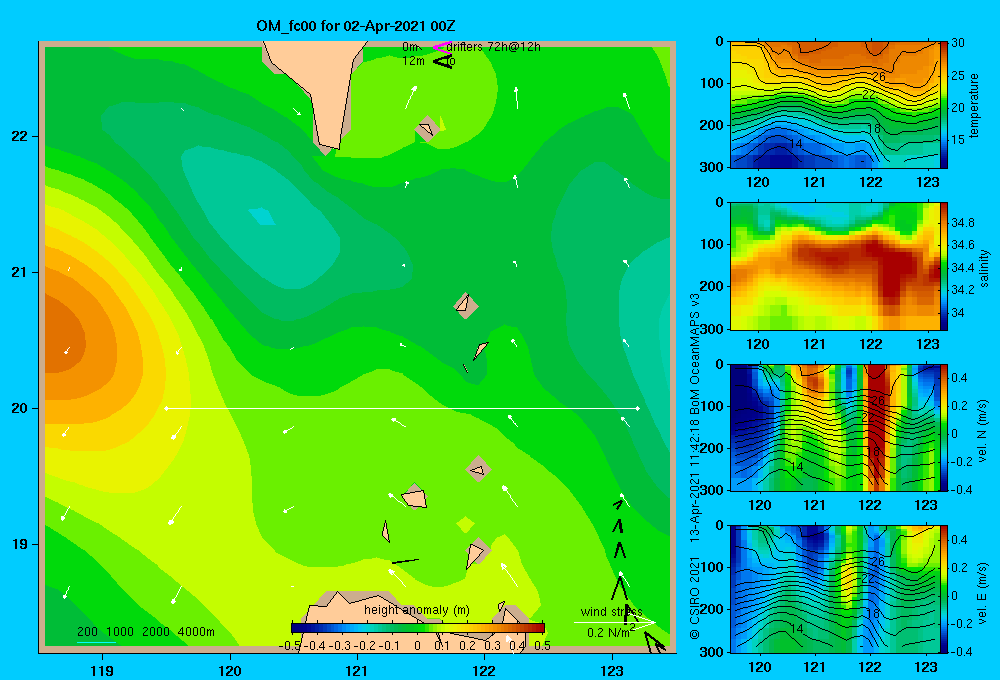This screenshot has width=1000, height=680.
Task: Click the black 12m drifter arrow symbol
Action: [442, 61]
